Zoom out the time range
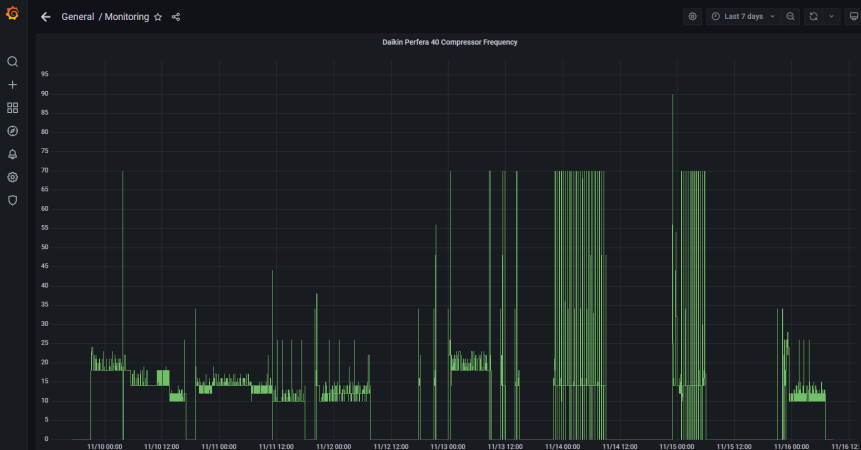This screenshot has height=450, width=861. 791,17
